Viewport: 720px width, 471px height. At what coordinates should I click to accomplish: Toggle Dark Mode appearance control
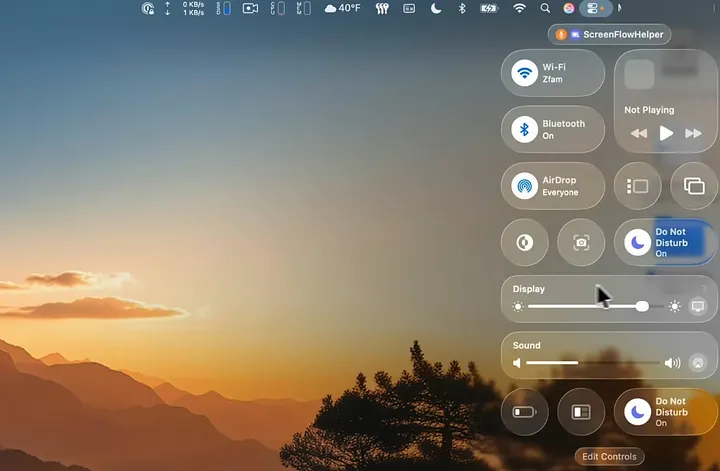(524, 242)
